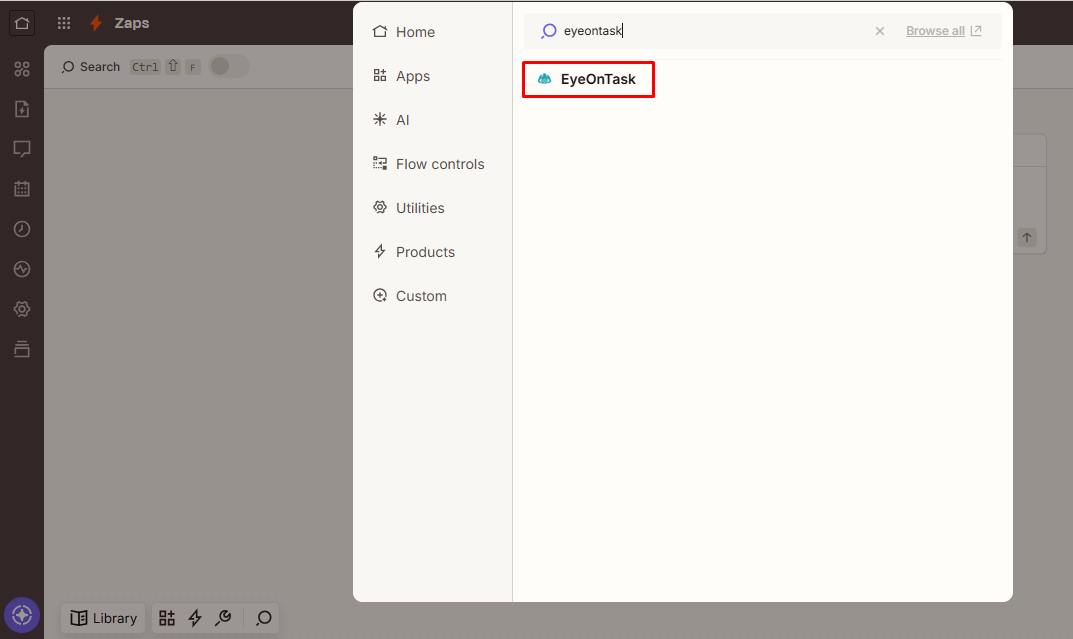Click the activity pulse icon in sidebar
The width and height of the screenshot is (1073, 639).
point(22,269)
